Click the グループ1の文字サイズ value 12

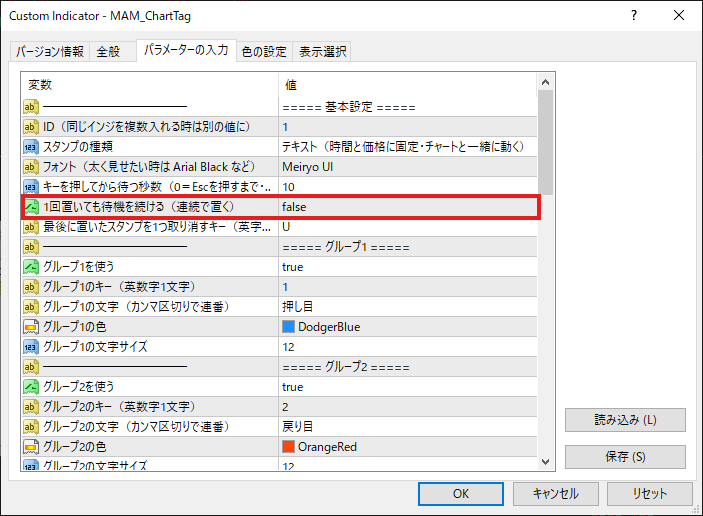click(x=408, y=347)
